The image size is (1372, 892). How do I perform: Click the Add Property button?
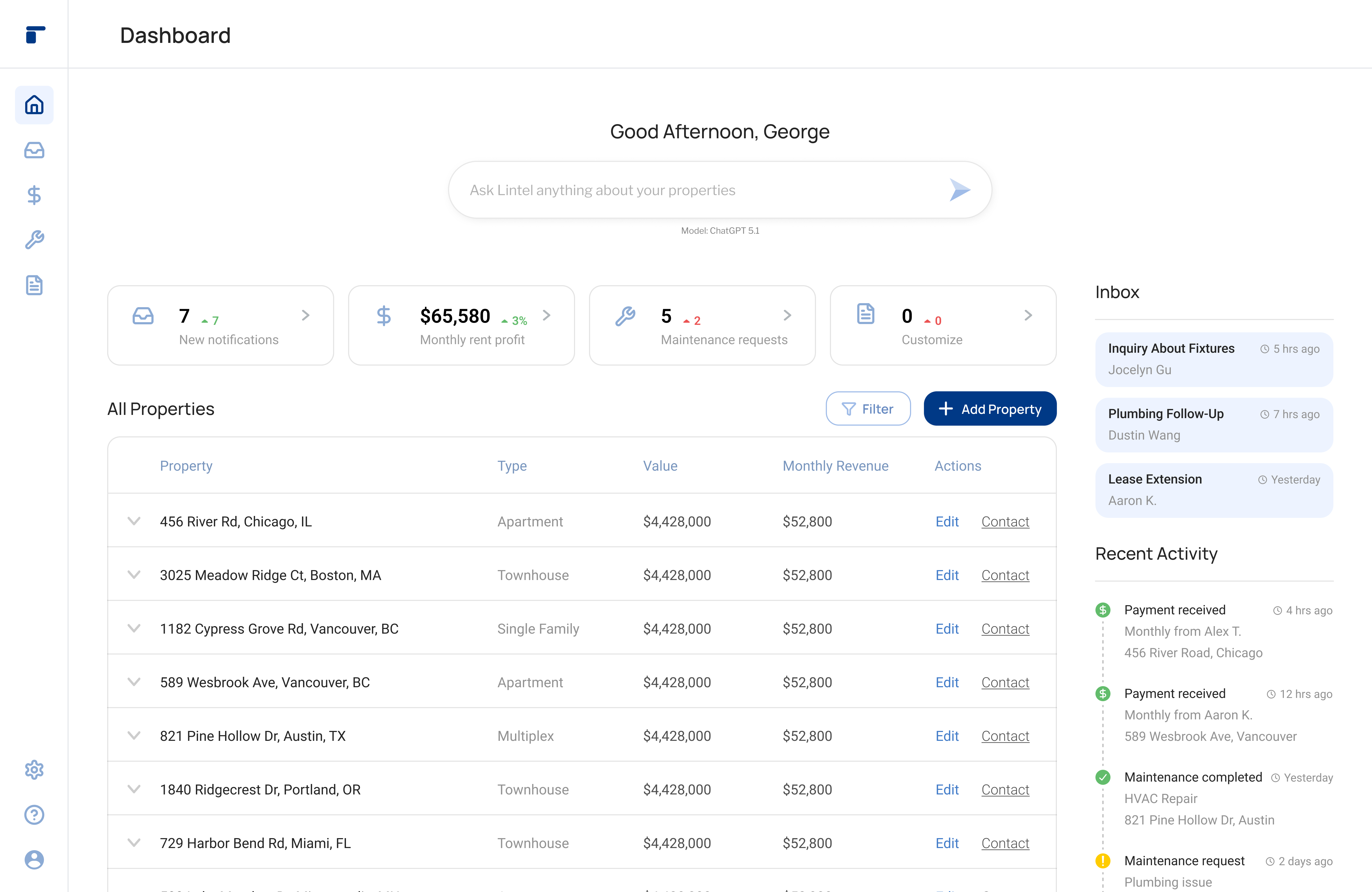click(990, 408)
